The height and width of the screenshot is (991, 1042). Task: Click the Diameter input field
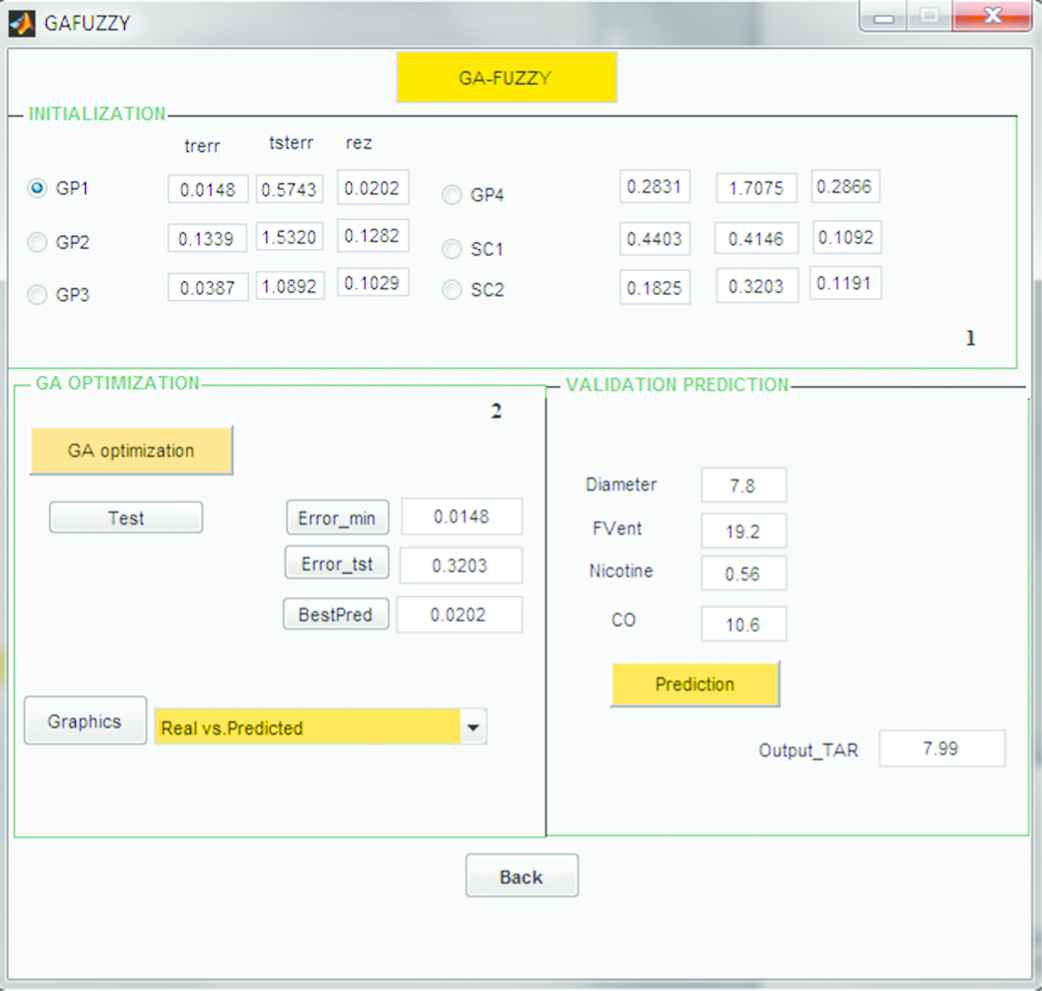(x=743, y=486)
